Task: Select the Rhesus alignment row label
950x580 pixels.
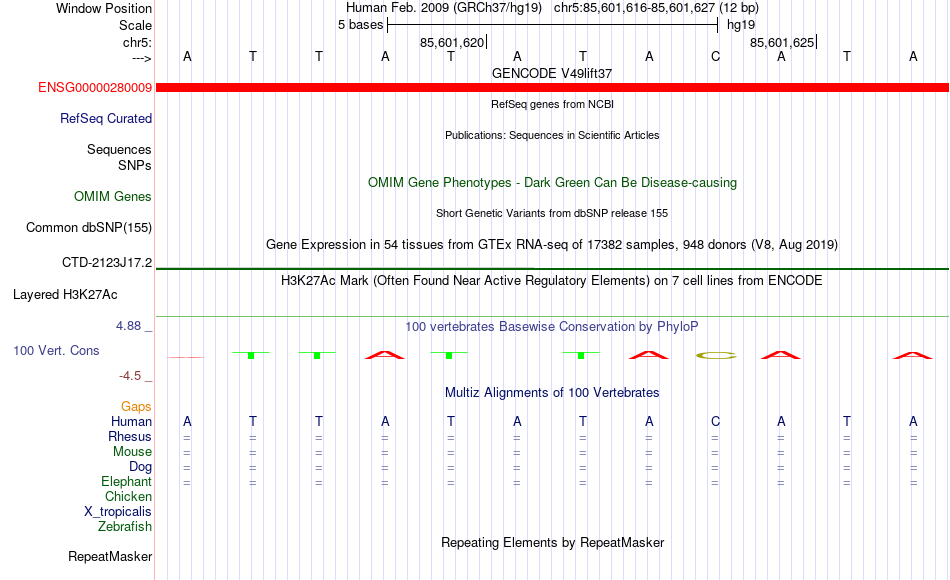Action: (130, 436)
